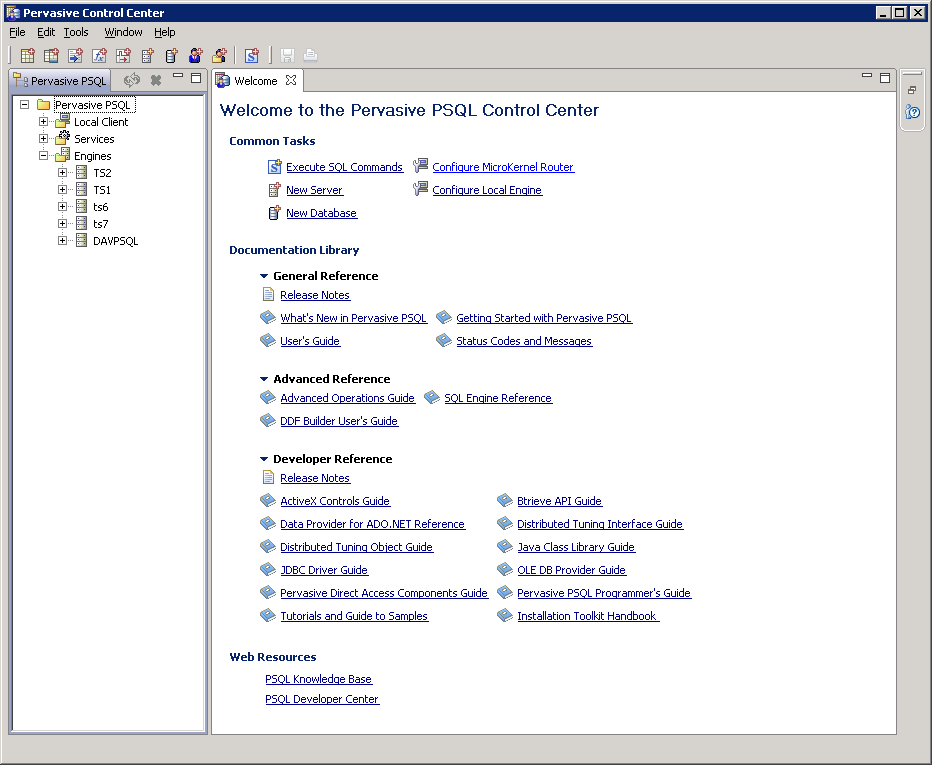Maximize the Welcome editor area
932x765 pixels.
point(885,78)
